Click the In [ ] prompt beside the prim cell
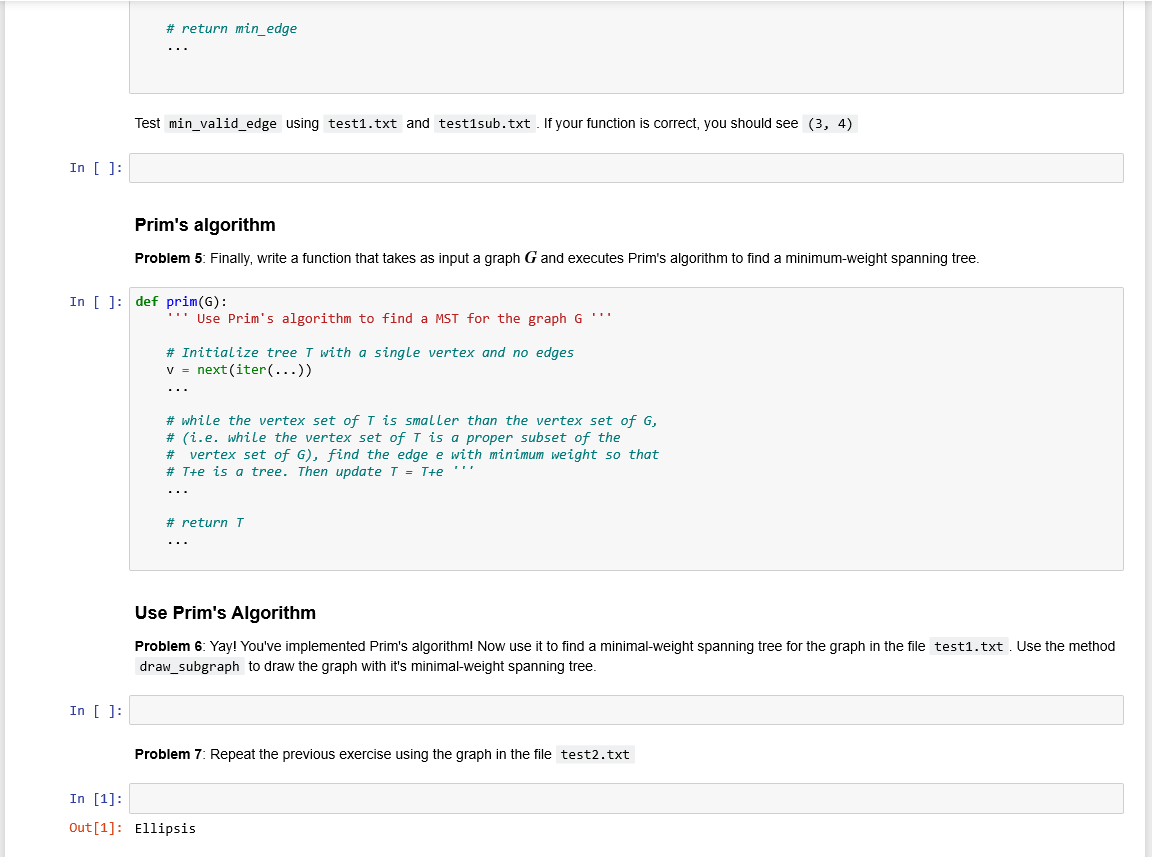The height and width of the screenshot is (857, 1152). (x=97, y=300)
